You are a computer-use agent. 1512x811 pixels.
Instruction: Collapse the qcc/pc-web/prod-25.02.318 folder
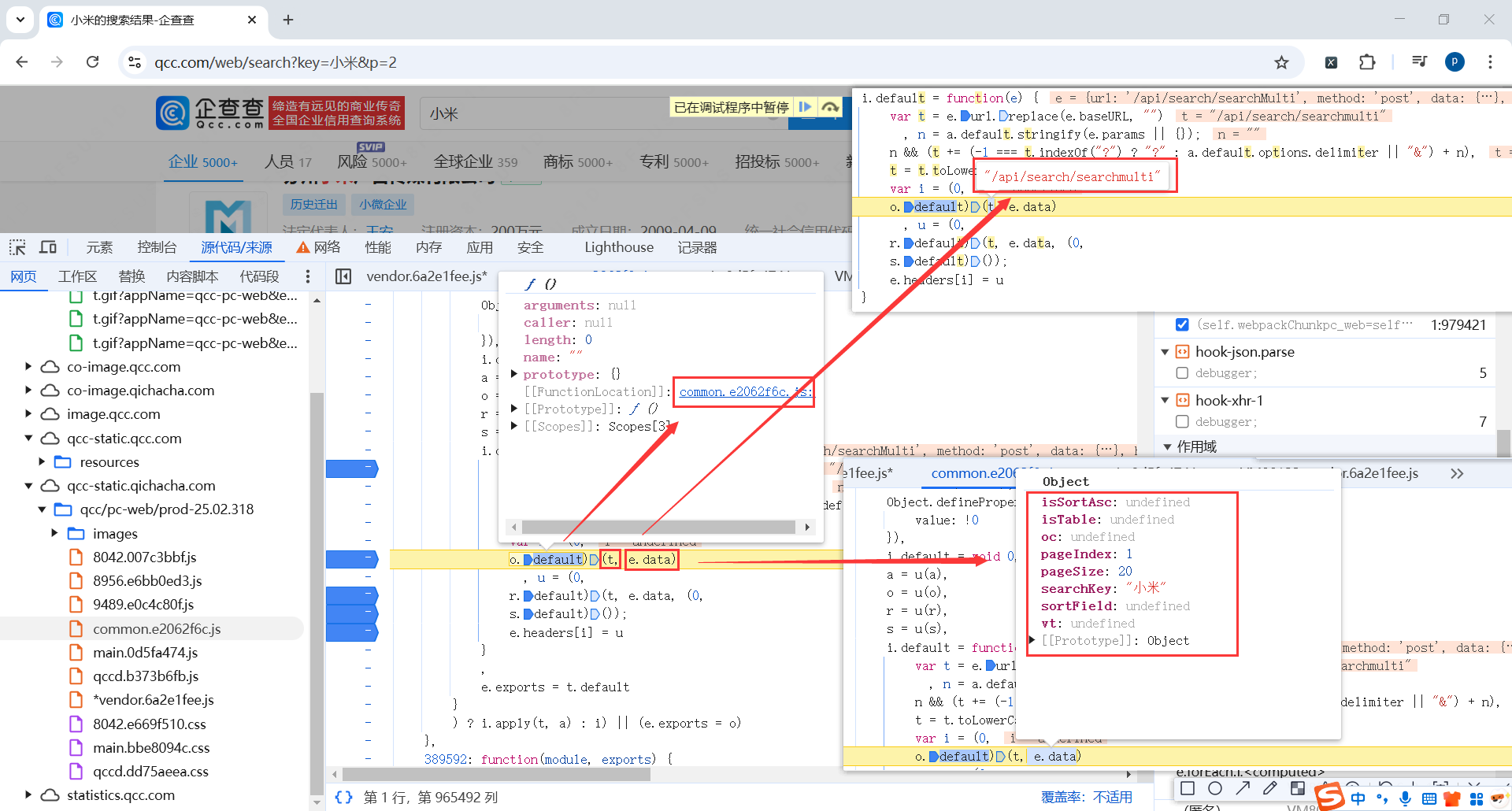point(42,509)
